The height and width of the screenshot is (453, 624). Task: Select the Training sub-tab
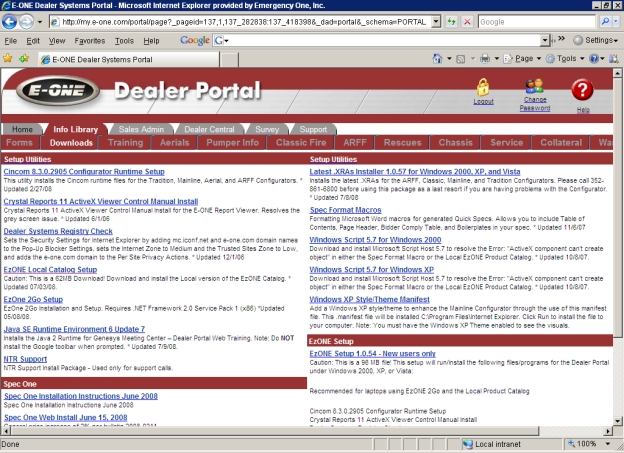(125, 143)
